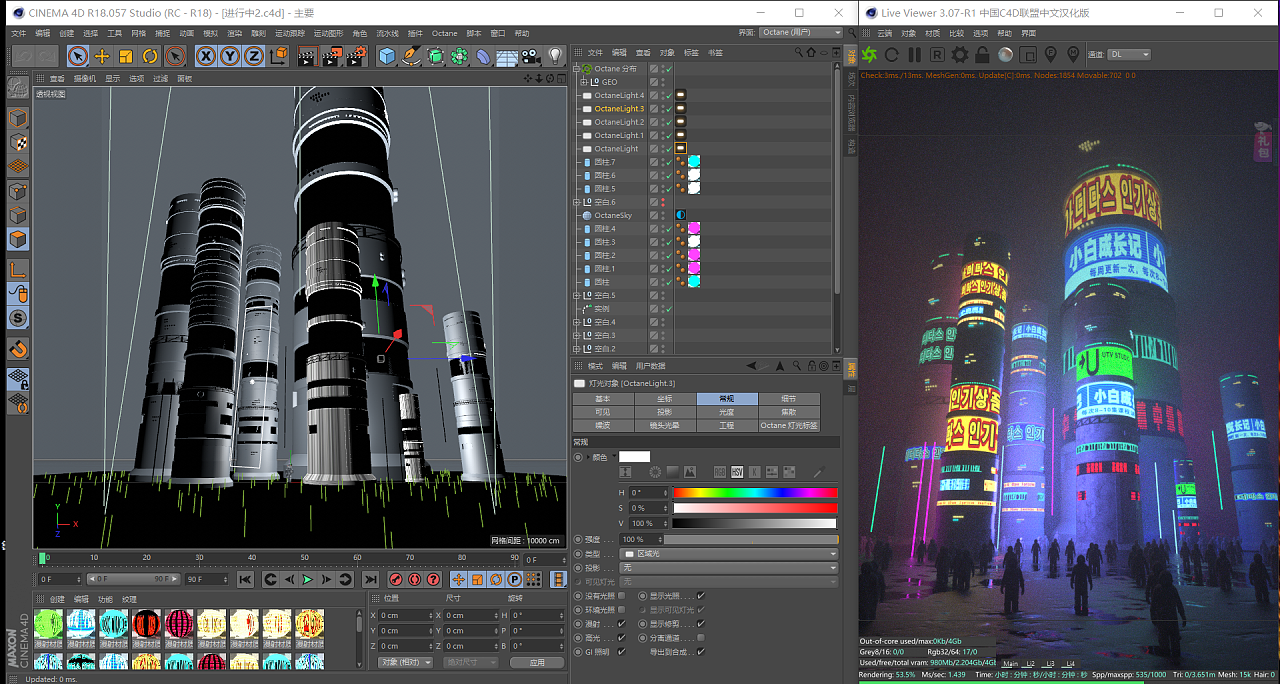Expand the 颜色 color parameter triangle

click(x=588, y=457)
